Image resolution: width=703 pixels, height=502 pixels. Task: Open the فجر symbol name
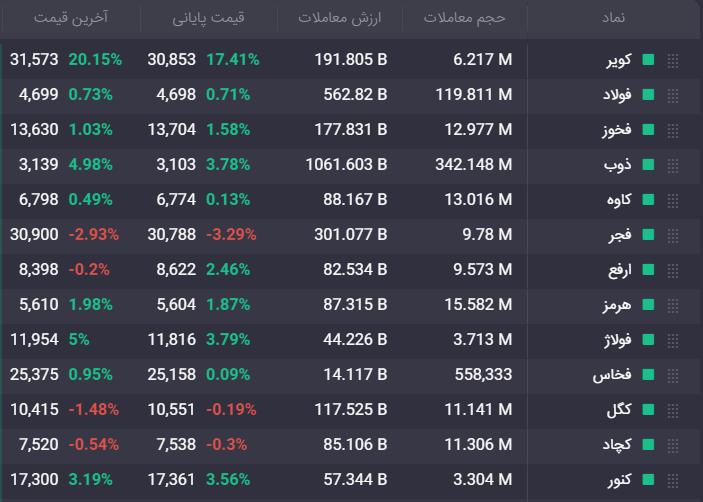tap(620, 235)
